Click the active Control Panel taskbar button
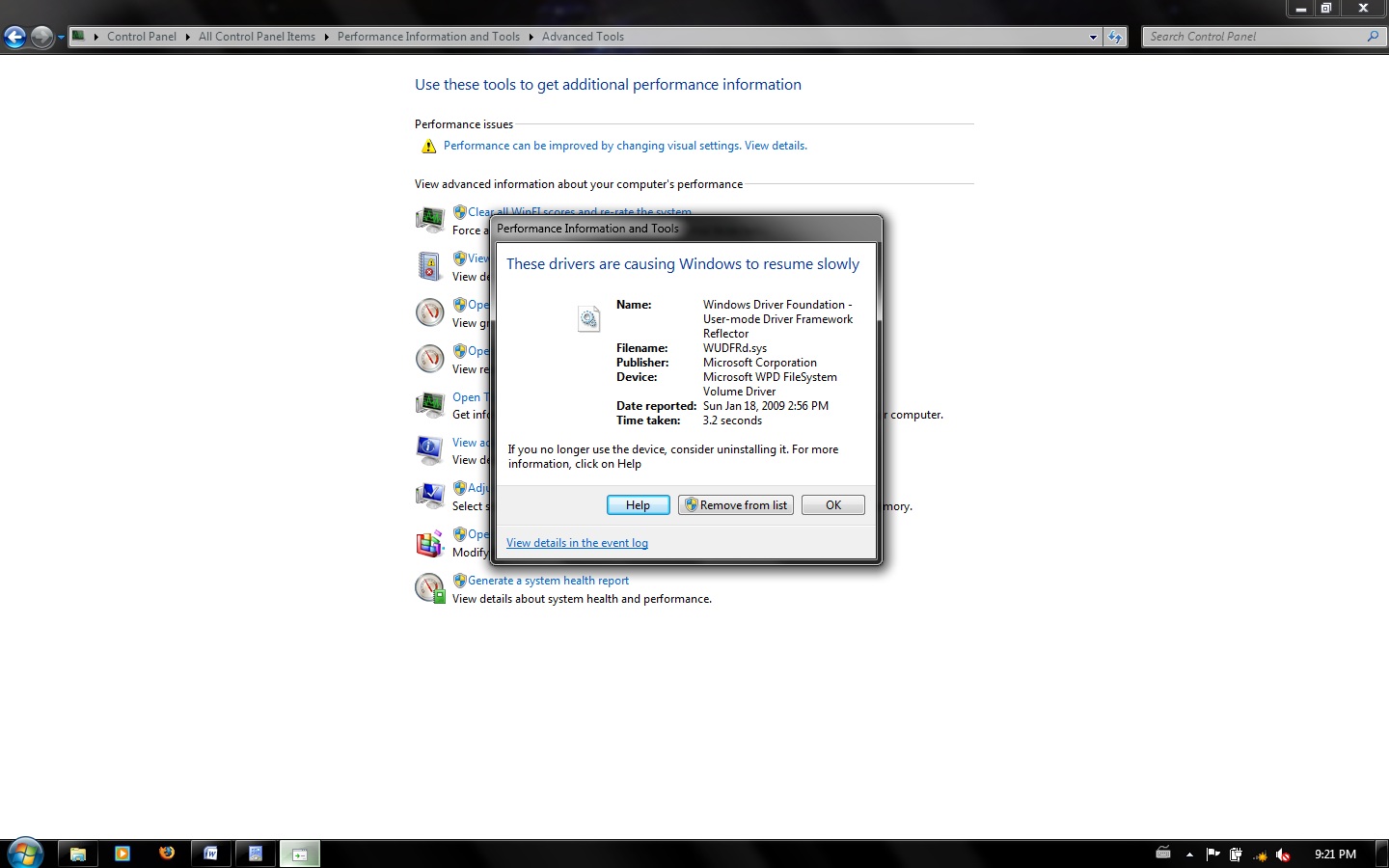Screen dimensions: 1389x868 (300, 854)
